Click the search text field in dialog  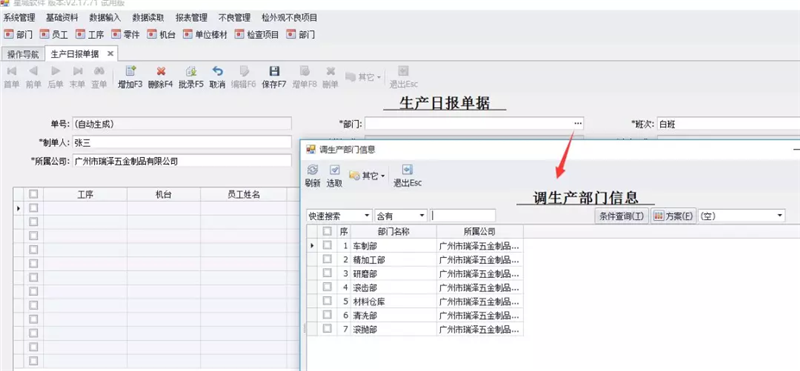coord(462,216)
